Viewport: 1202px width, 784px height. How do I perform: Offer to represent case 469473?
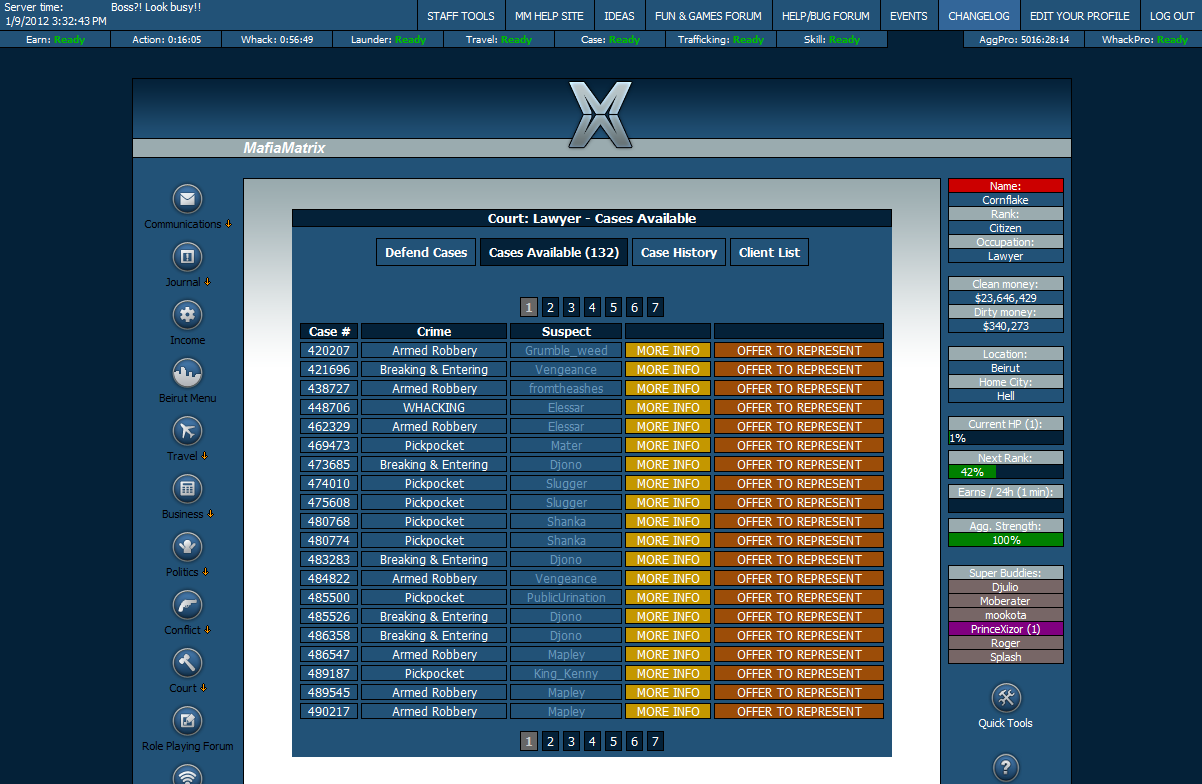[799, 445]
